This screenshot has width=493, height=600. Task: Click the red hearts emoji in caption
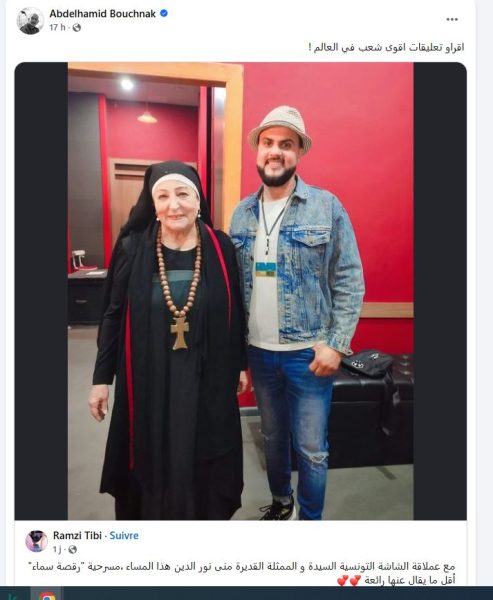point(349,581)
